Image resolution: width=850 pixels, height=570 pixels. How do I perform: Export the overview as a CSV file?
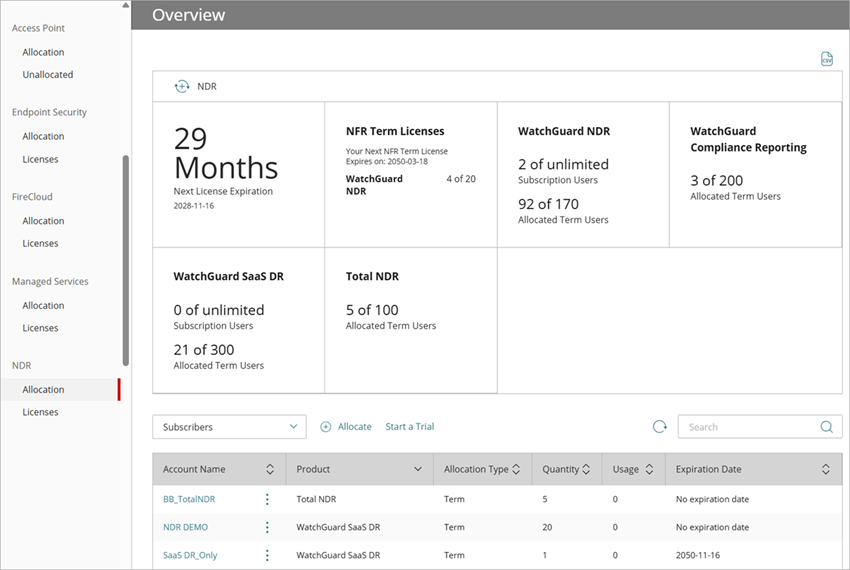tap(827, 59)
